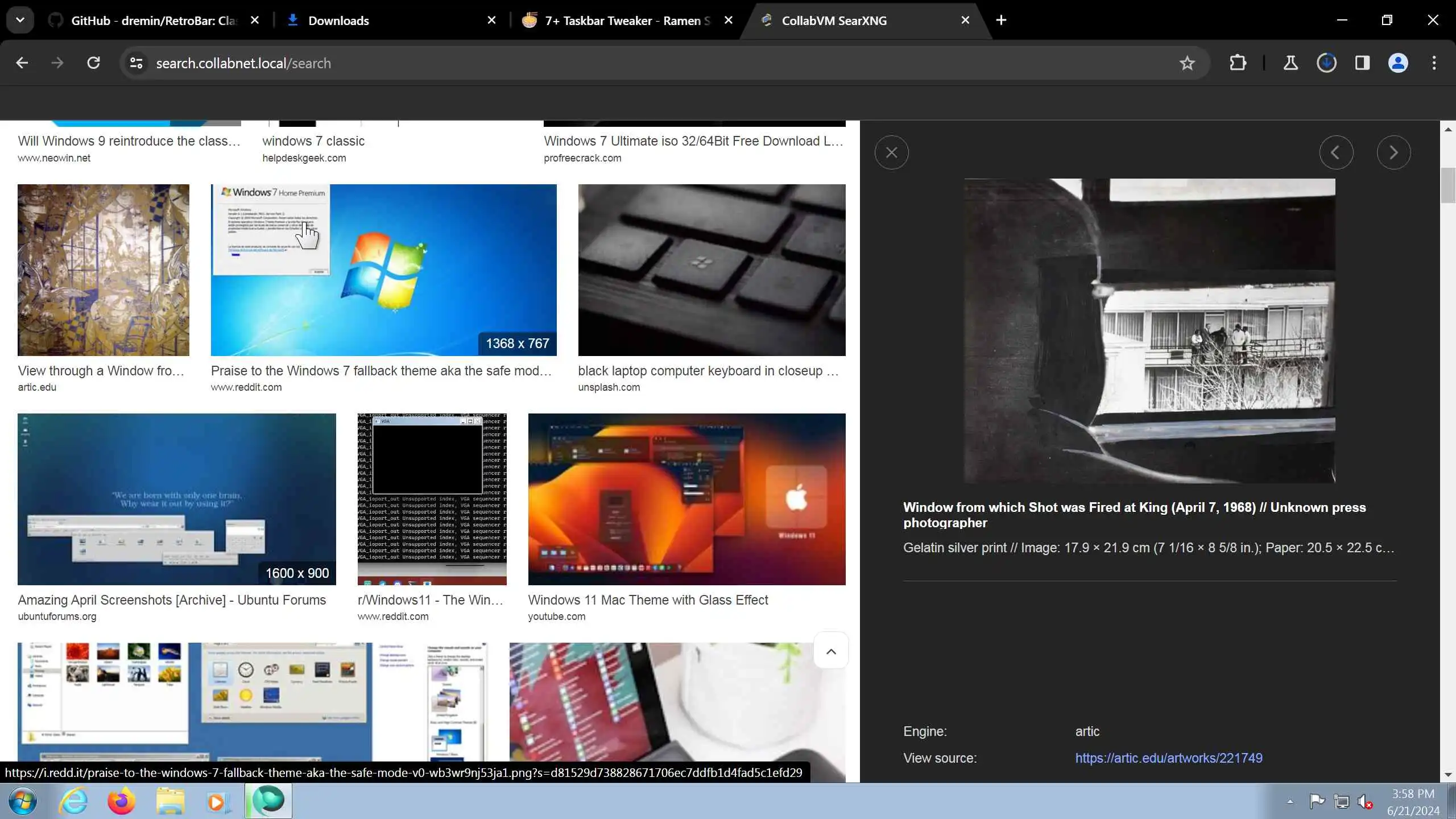This screenshot has width=1456, height=819.
Task: Expand the tab search dropdown
Action: (x=20, y=20)
